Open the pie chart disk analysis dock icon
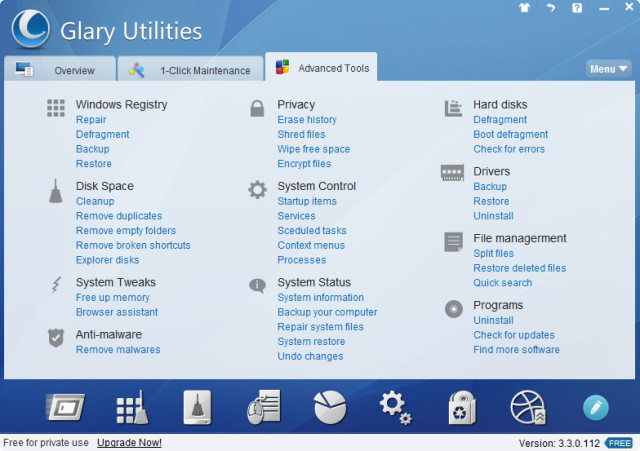Image resolution: width=640 pixels, height=451 pixels. [327, 407]
